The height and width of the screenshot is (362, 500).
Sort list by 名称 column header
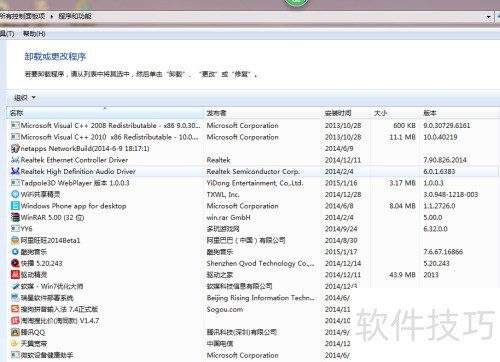click(105, 113)
